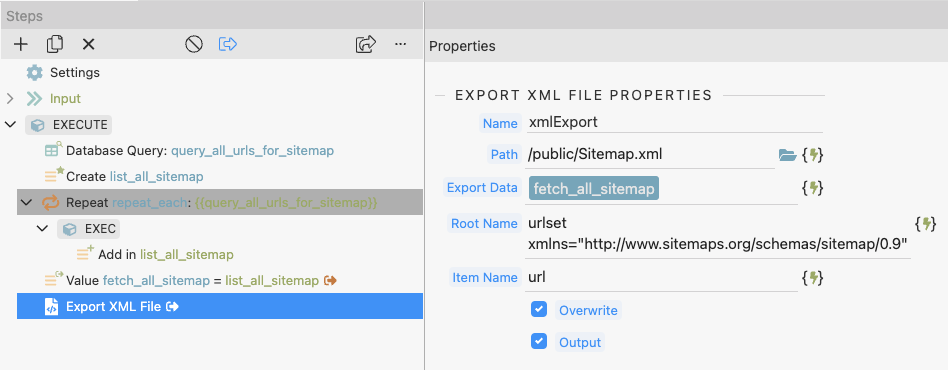Uncheck the Output checkbox
Screen dimensions: 948x370
pyautogui.click(x=539, y=341)
